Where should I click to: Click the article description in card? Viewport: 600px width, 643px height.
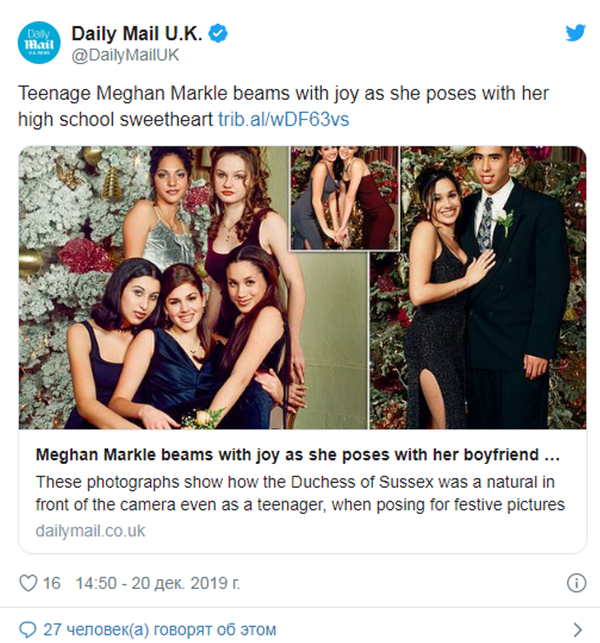(x=300, y=491)
